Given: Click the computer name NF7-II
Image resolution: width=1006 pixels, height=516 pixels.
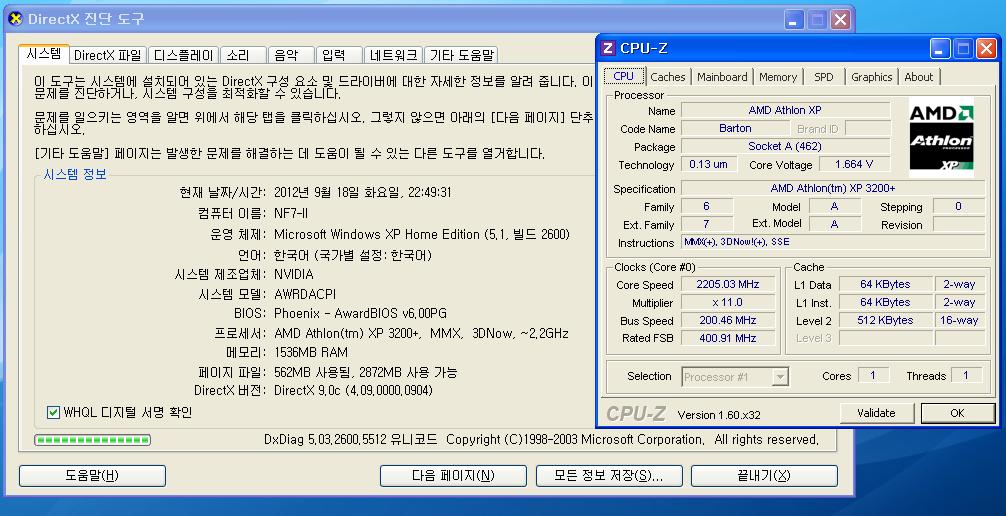Looking at the screenshot, I should click(x=291, y=213).
